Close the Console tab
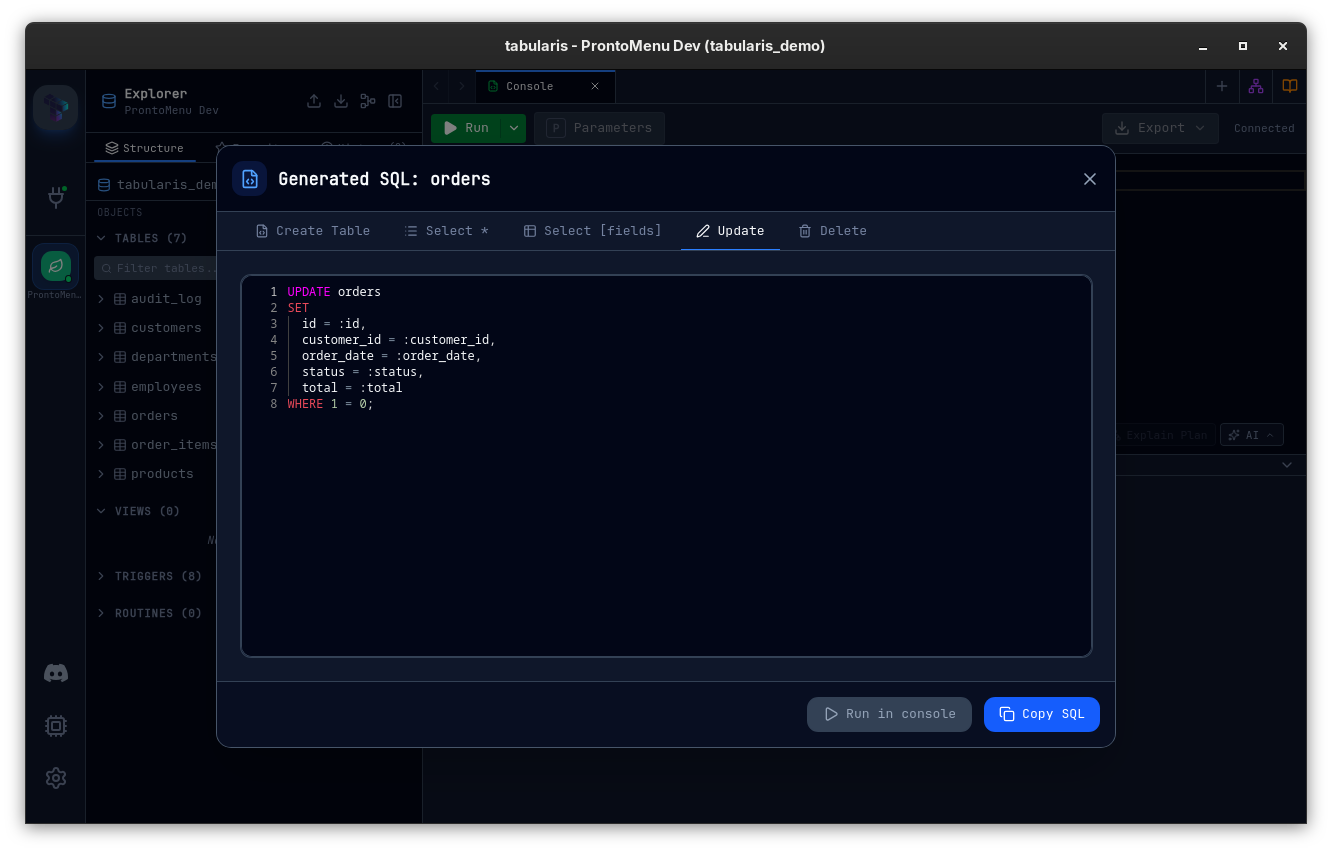 click(595, 87)
